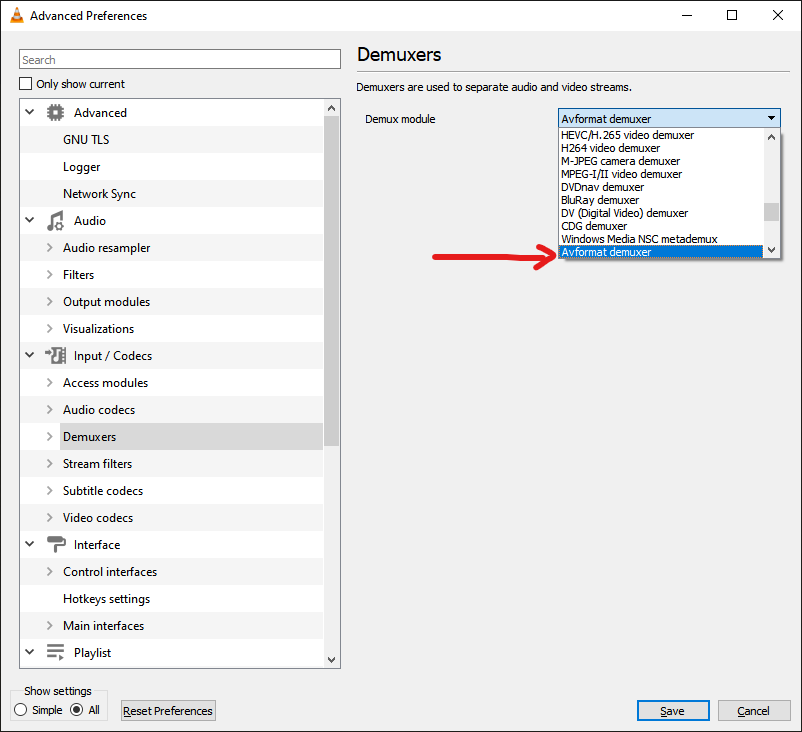The image size is (802, 732).
Task: Click the VLC cone icon in title bar
Action: click(x=17, y=16)
